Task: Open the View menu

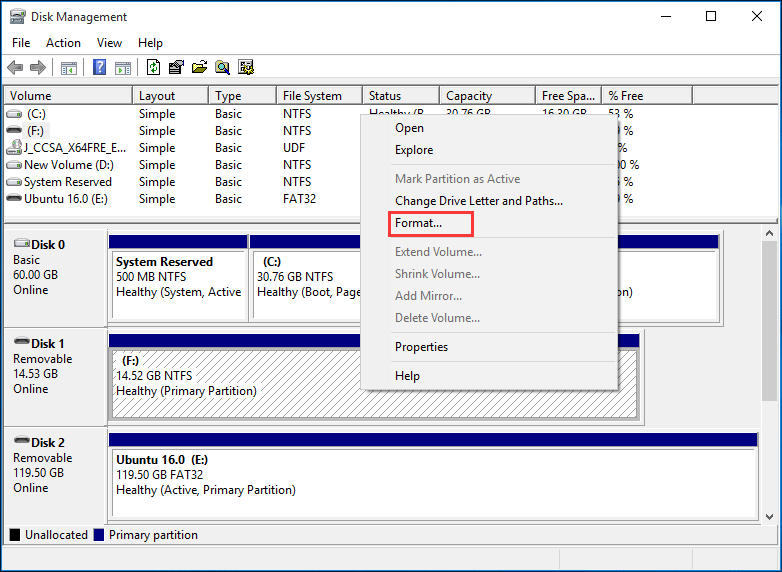Action: (x=109, y=43)
